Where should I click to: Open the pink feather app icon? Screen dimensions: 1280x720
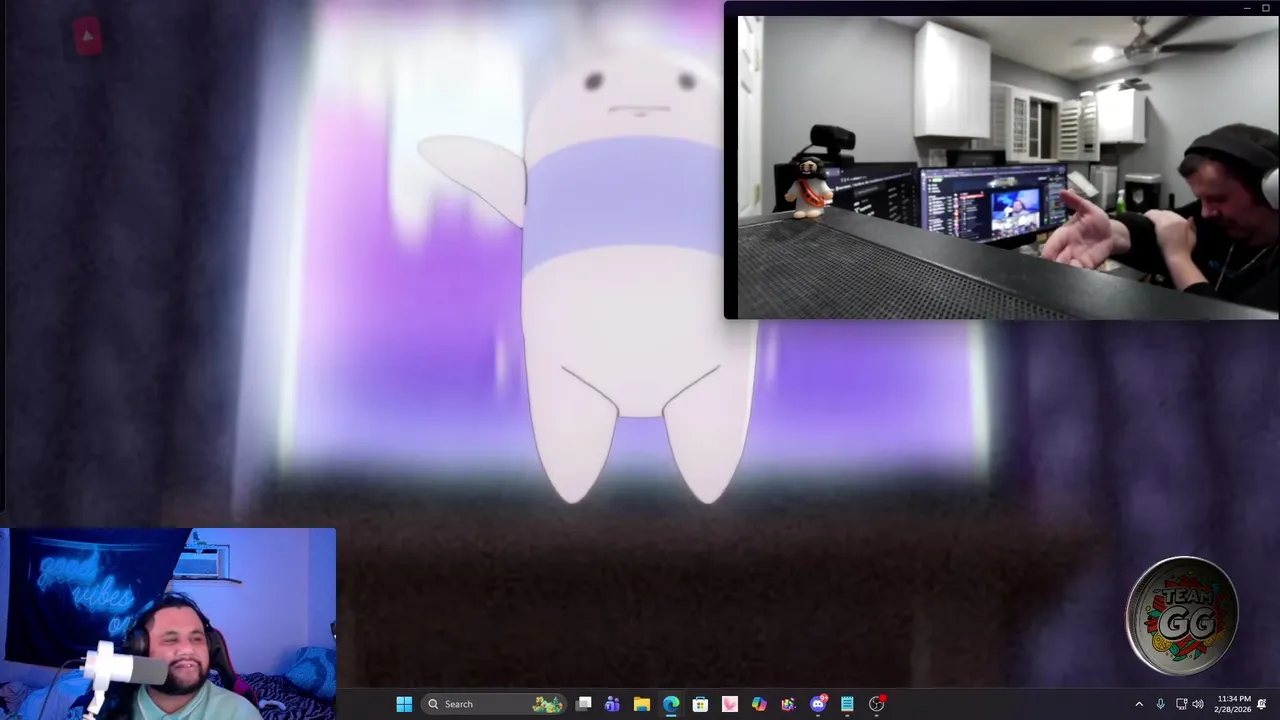point(730,704)
